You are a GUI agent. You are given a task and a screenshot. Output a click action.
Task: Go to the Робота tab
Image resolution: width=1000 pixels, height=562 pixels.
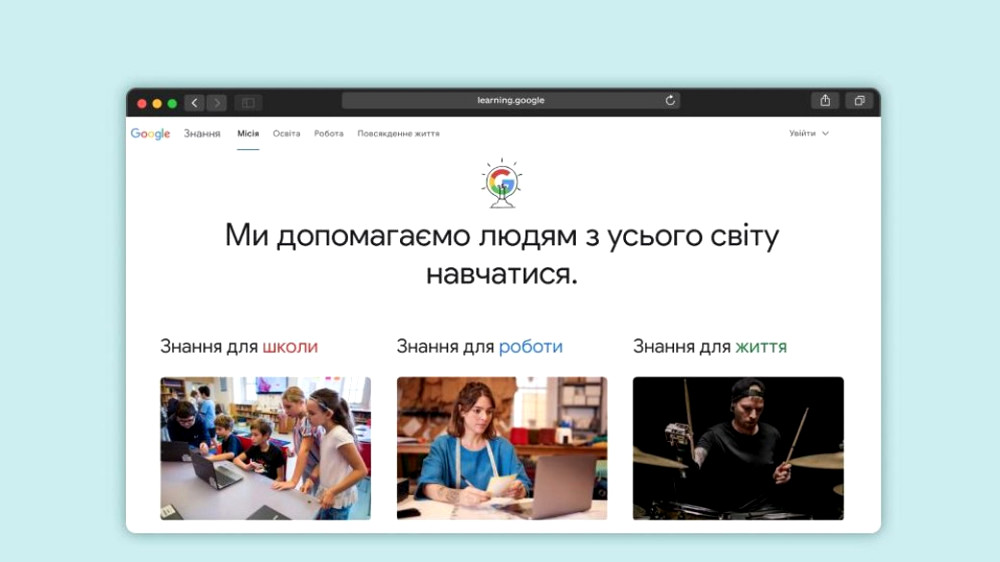click(x=328, y=134)
